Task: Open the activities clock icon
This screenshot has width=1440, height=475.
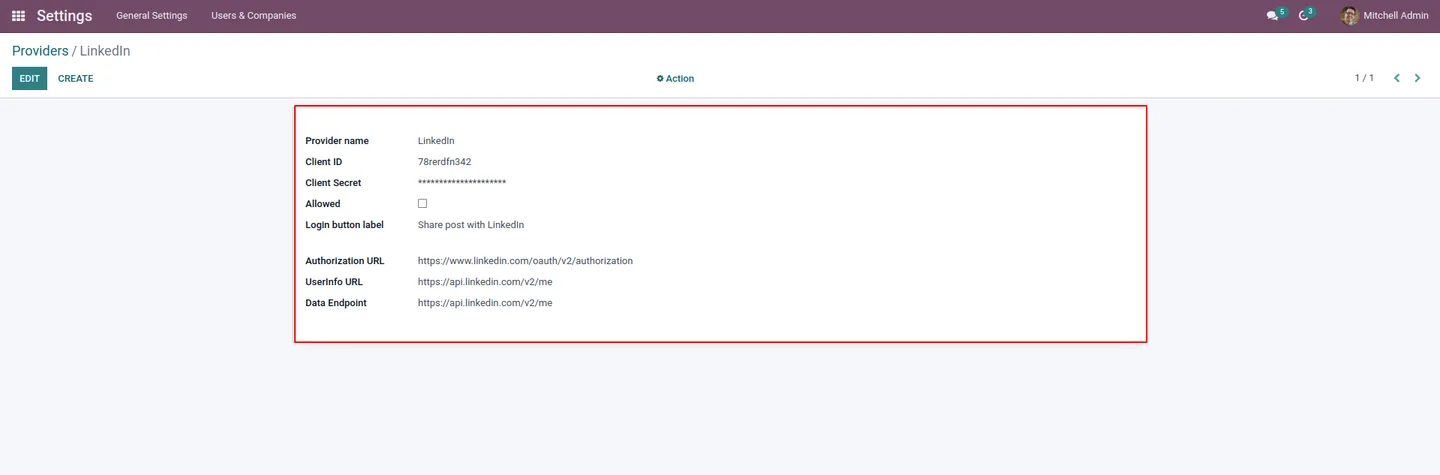Action: click(1303, 16)
